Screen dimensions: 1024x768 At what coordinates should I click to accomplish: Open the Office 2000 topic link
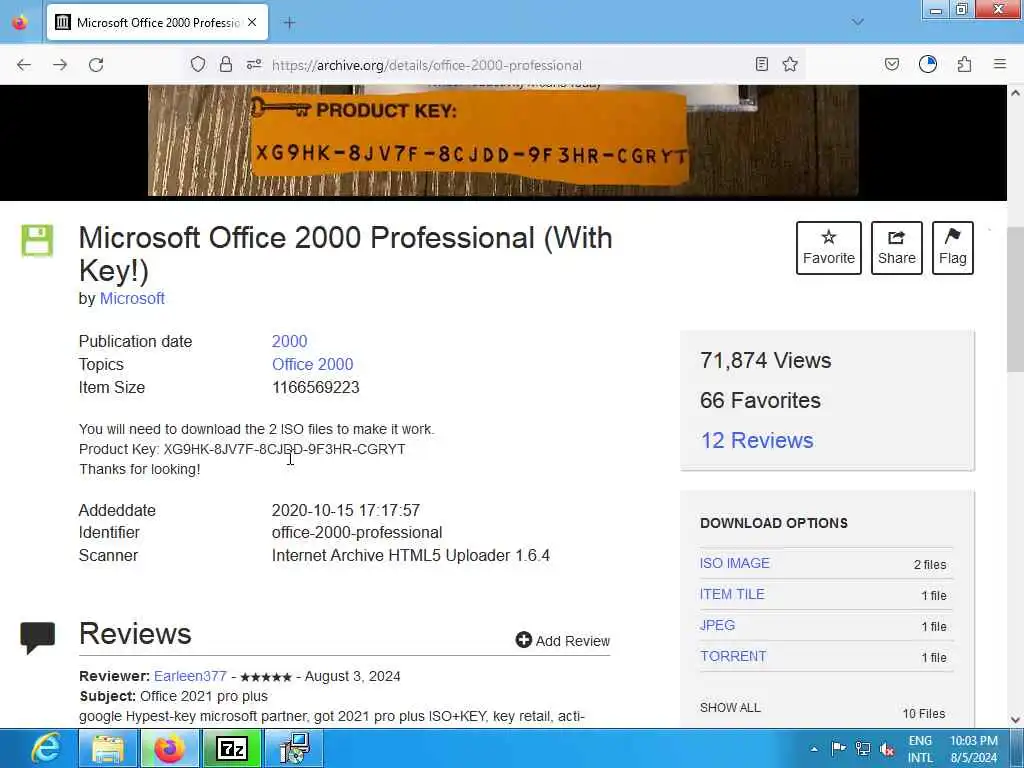312,364
